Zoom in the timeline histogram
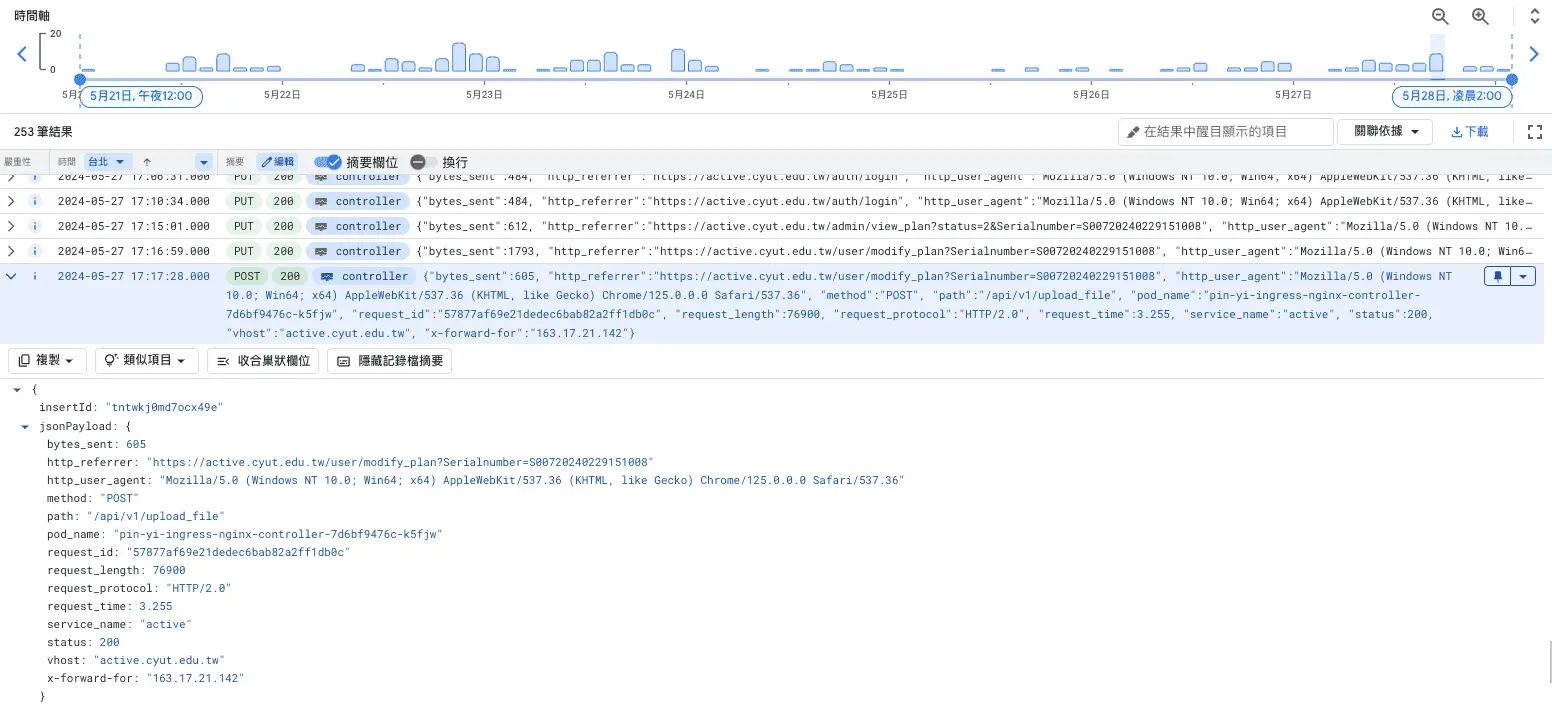 [x=1480, y=16]
